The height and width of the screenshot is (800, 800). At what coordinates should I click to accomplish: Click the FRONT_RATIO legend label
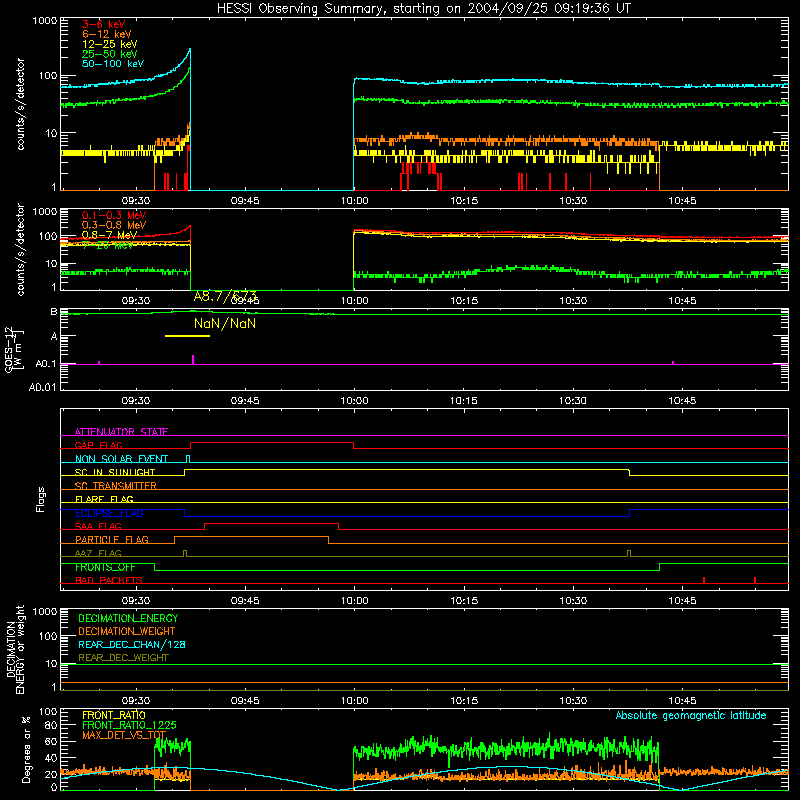pyautogui.click(x=114, y=715)
